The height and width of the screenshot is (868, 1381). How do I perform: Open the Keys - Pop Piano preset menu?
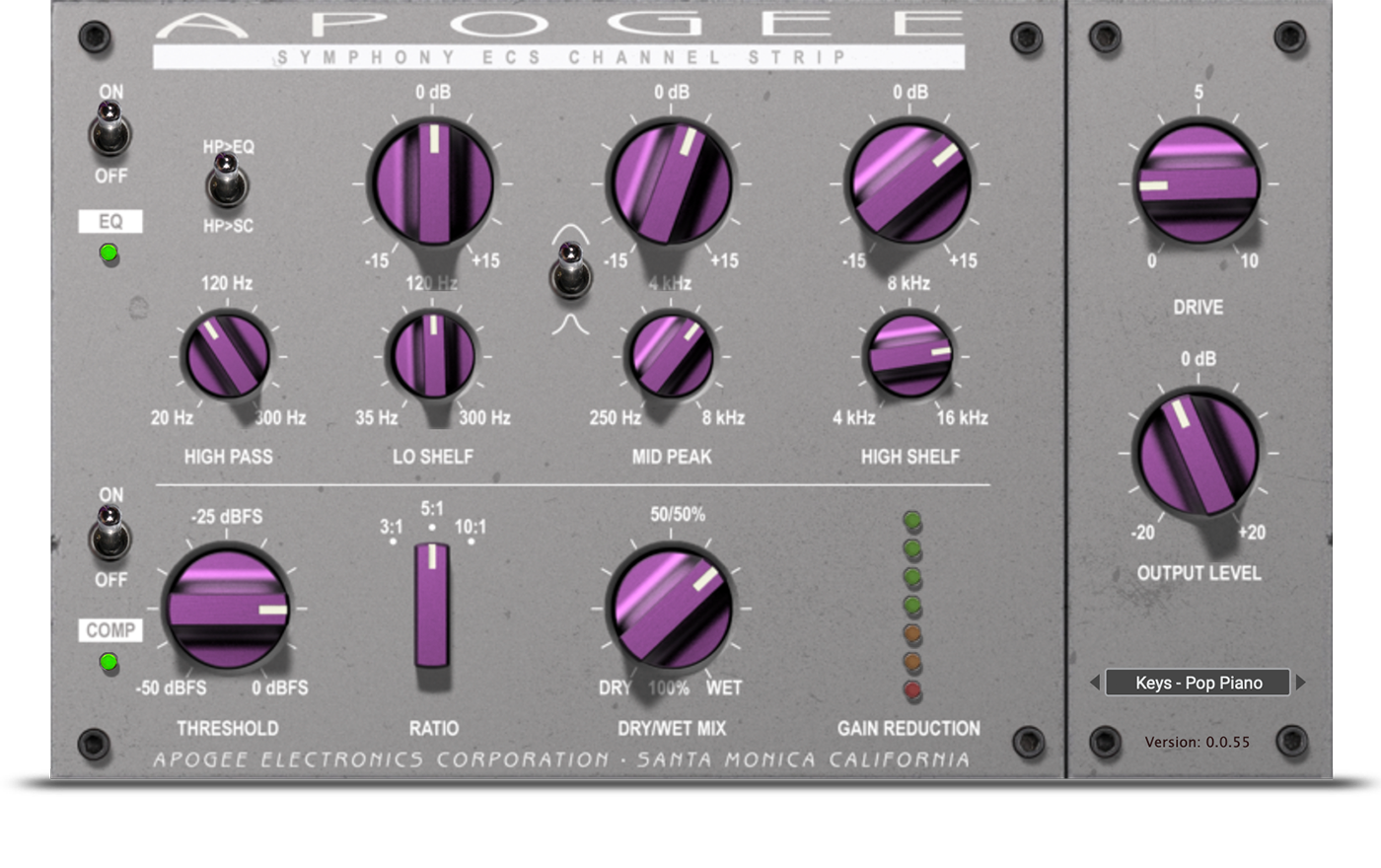(1198, 683)
